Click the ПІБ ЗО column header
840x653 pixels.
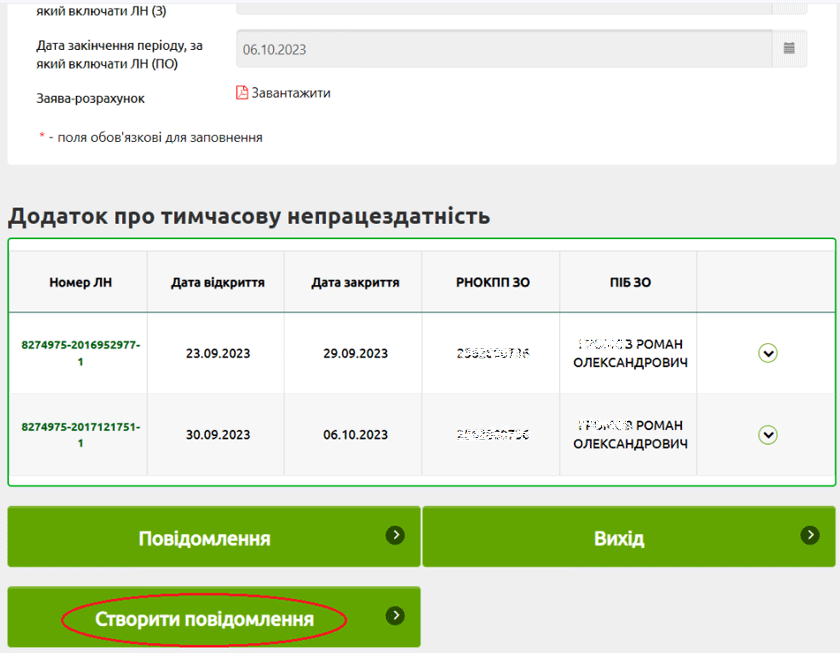coord(629,282)
